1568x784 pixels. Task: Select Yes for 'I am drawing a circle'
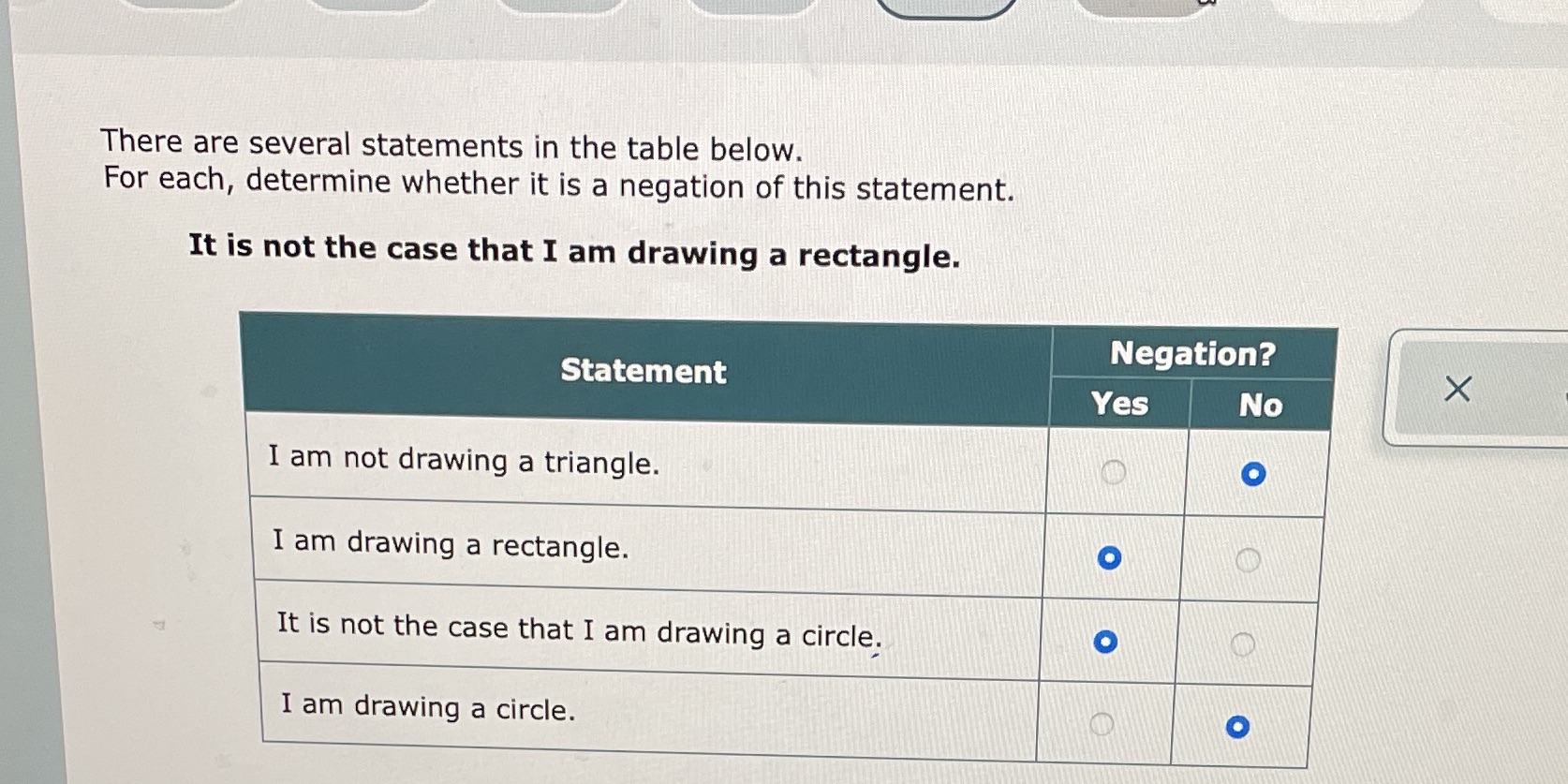coord(1099,724)
